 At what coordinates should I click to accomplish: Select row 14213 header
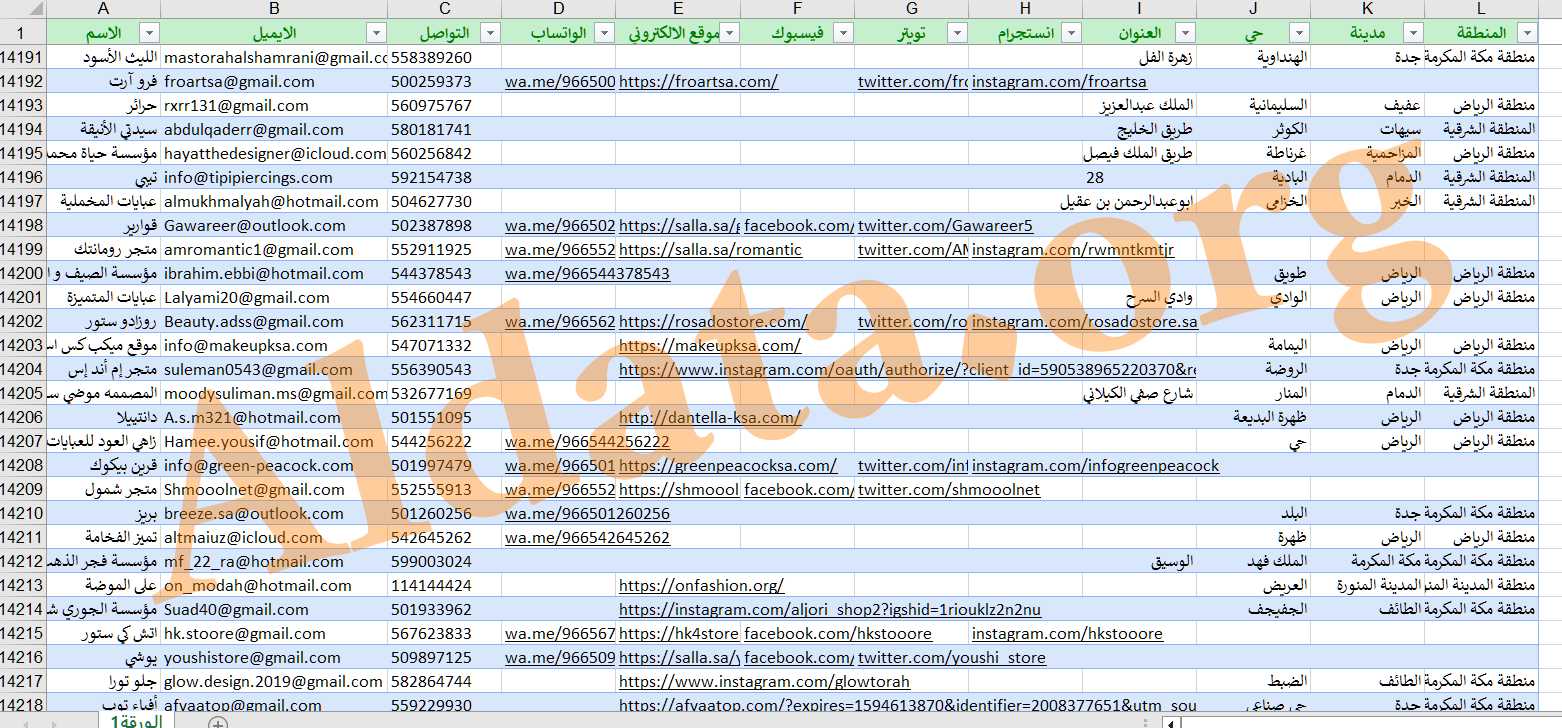coord(22,585)
